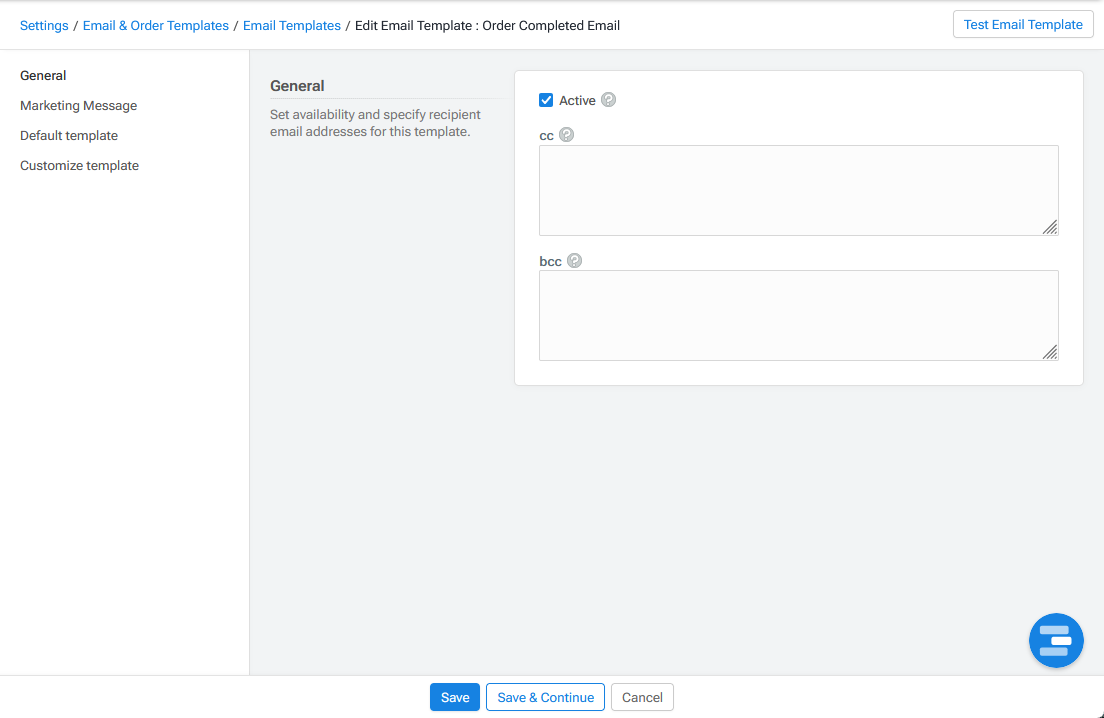1104x718 pixels.
Task: Uncheck the Active checkbox
Action: [546, 100]
